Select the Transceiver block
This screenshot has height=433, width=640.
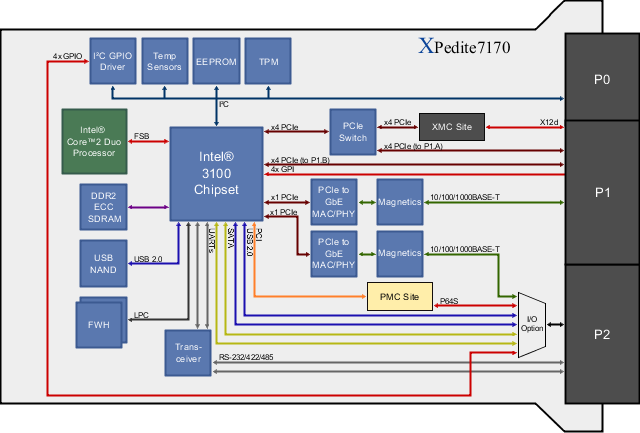tap(188, 353)
